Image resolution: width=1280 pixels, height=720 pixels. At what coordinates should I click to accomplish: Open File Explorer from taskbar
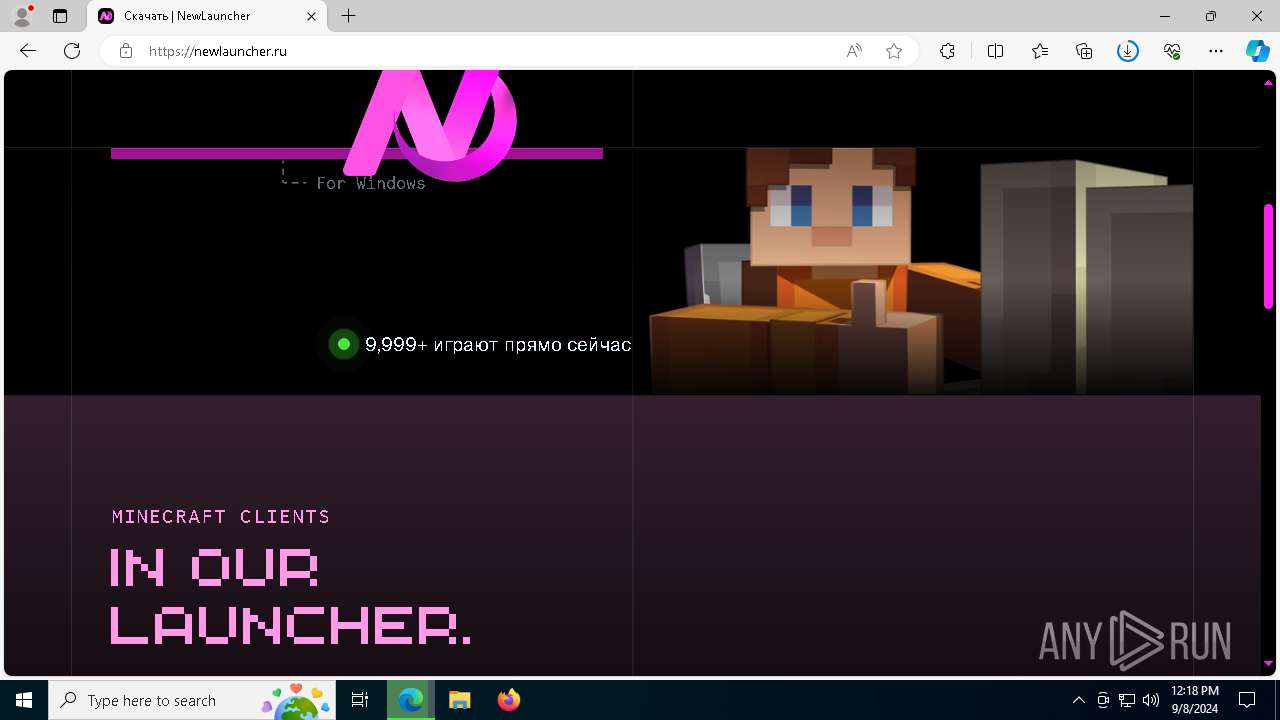click(x=459, y=700)
